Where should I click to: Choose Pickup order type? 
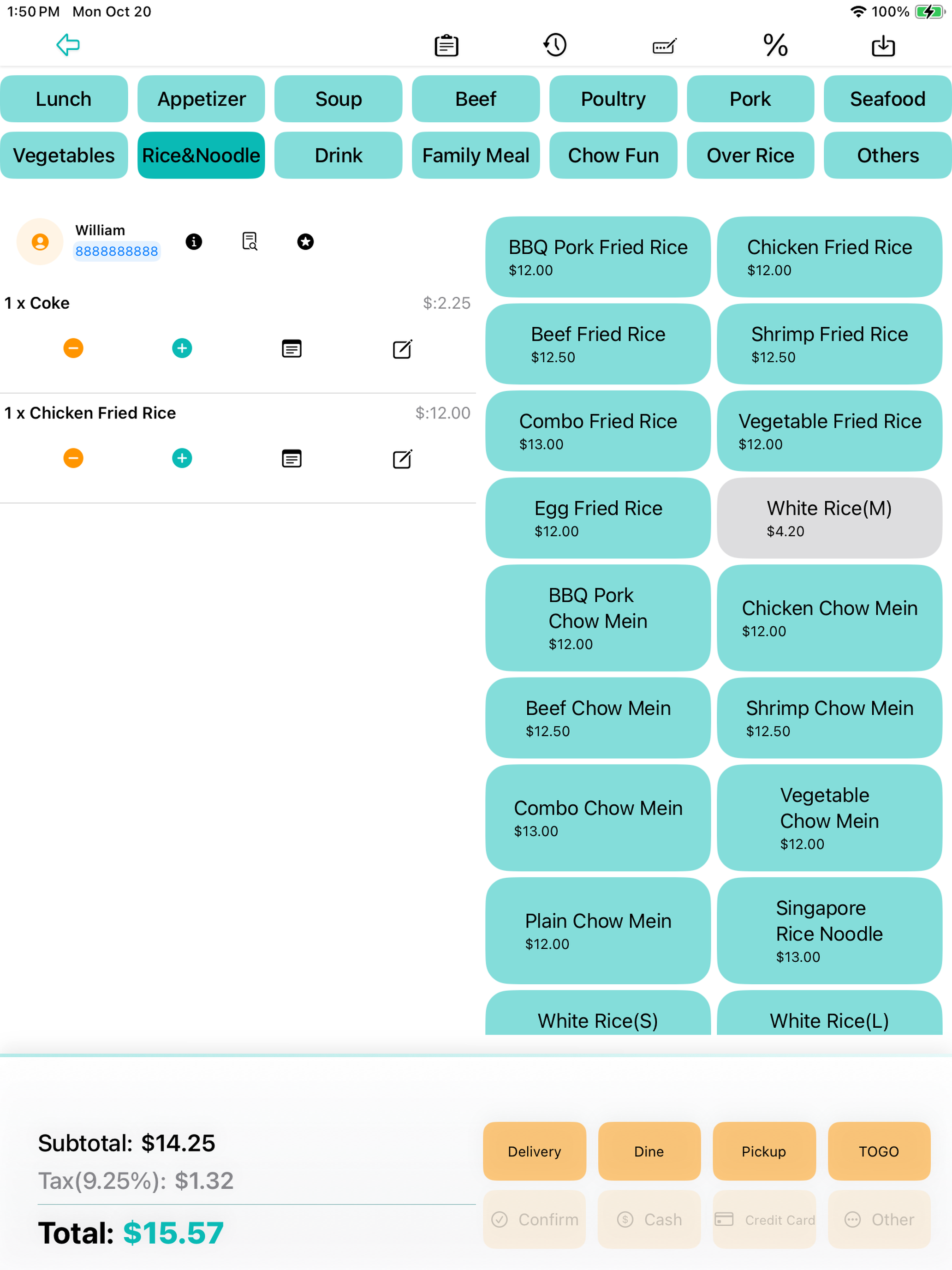pyautogui.click(x=764, y=1151)
